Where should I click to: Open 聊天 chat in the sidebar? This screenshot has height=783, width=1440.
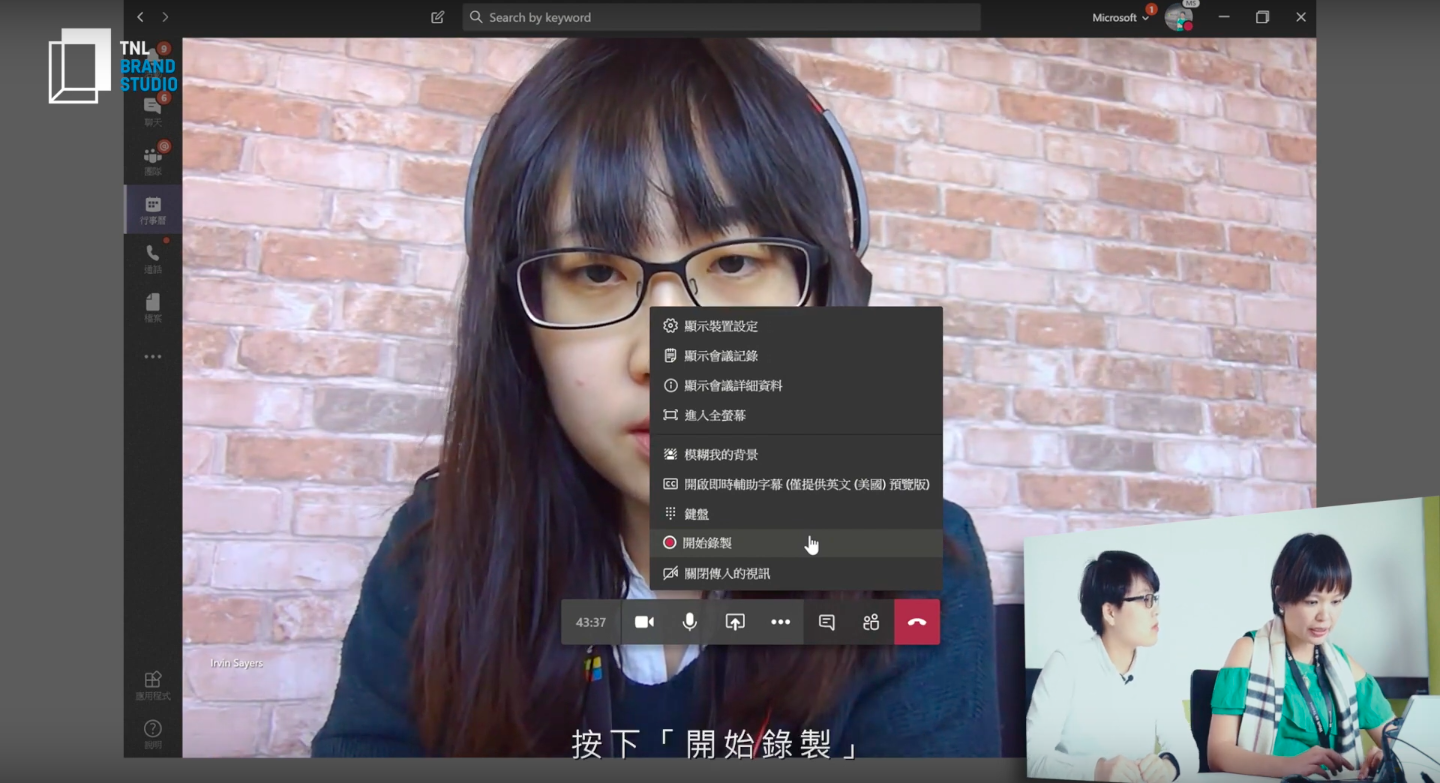click(x=153, y=110)
